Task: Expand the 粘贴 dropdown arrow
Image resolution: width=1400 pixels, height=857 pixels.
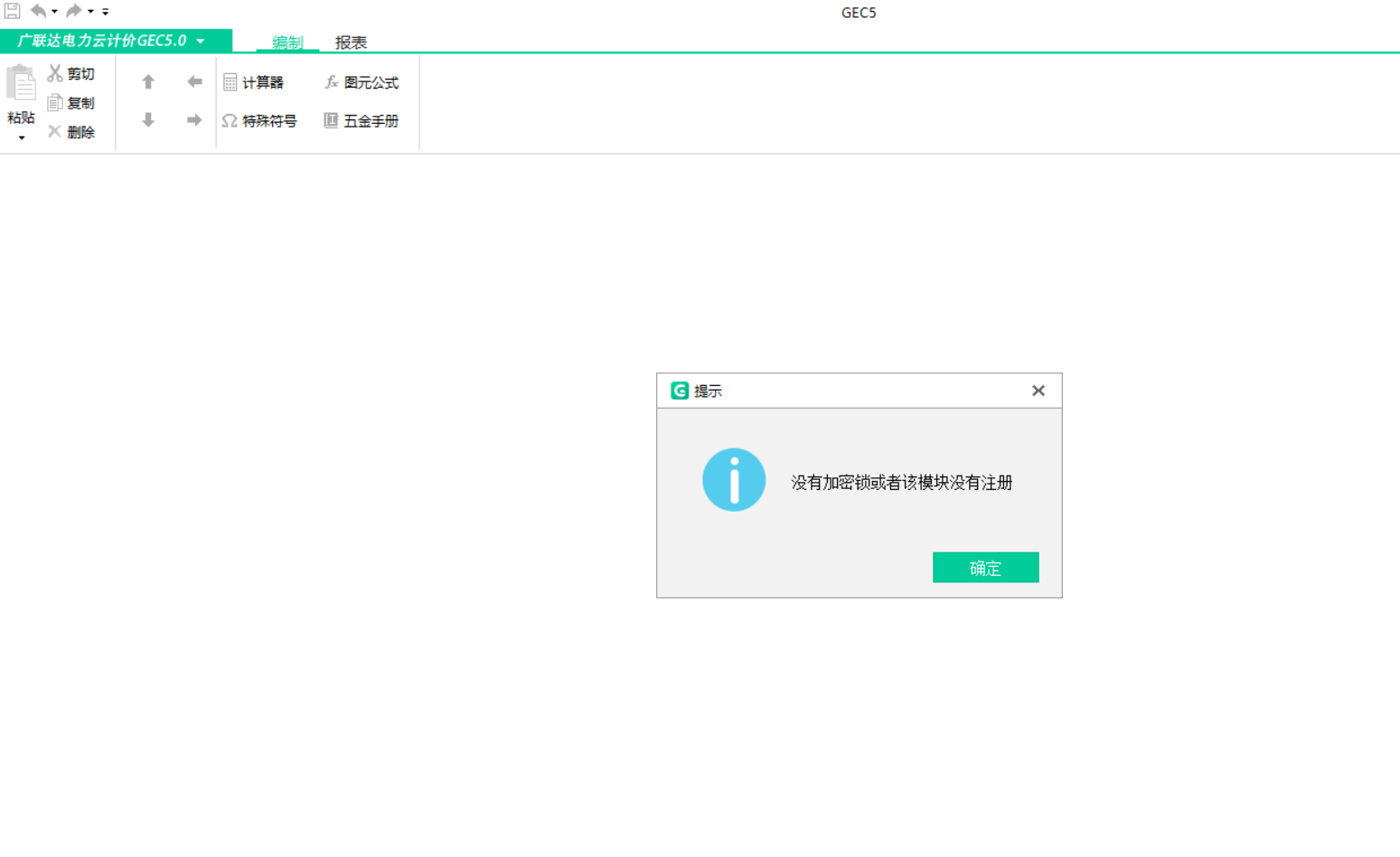Action: [22, 138]
